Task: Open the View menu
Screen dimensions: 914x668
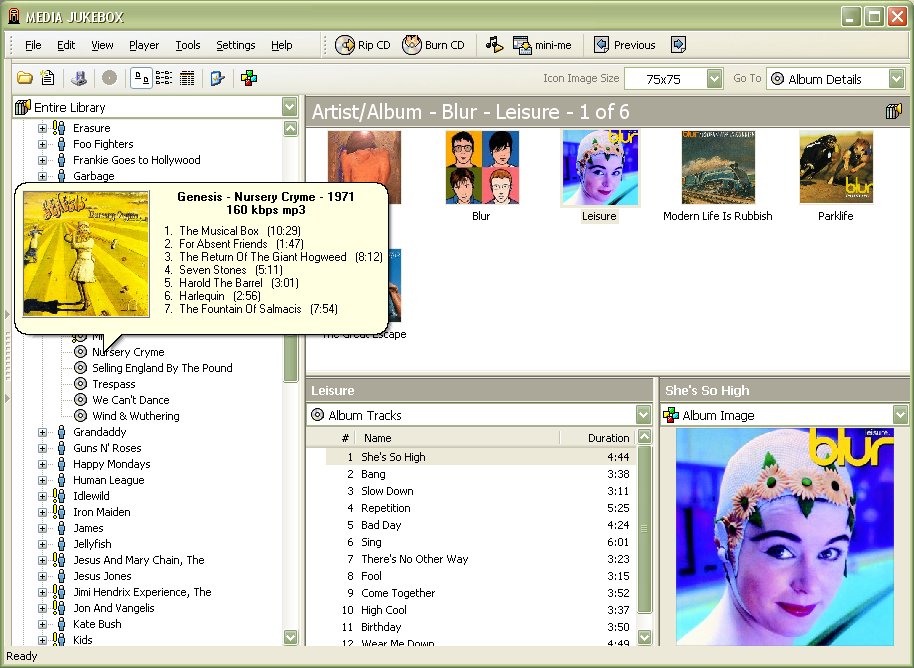Action: (x=102, y=45)
